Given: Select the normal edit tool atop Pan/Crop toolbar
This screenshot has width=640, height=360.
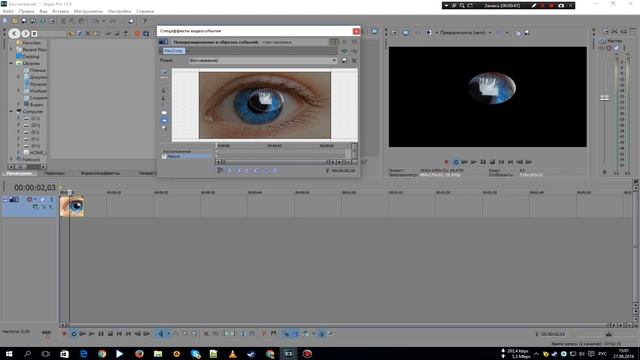Looking at the screenshot, I should 164,73.
